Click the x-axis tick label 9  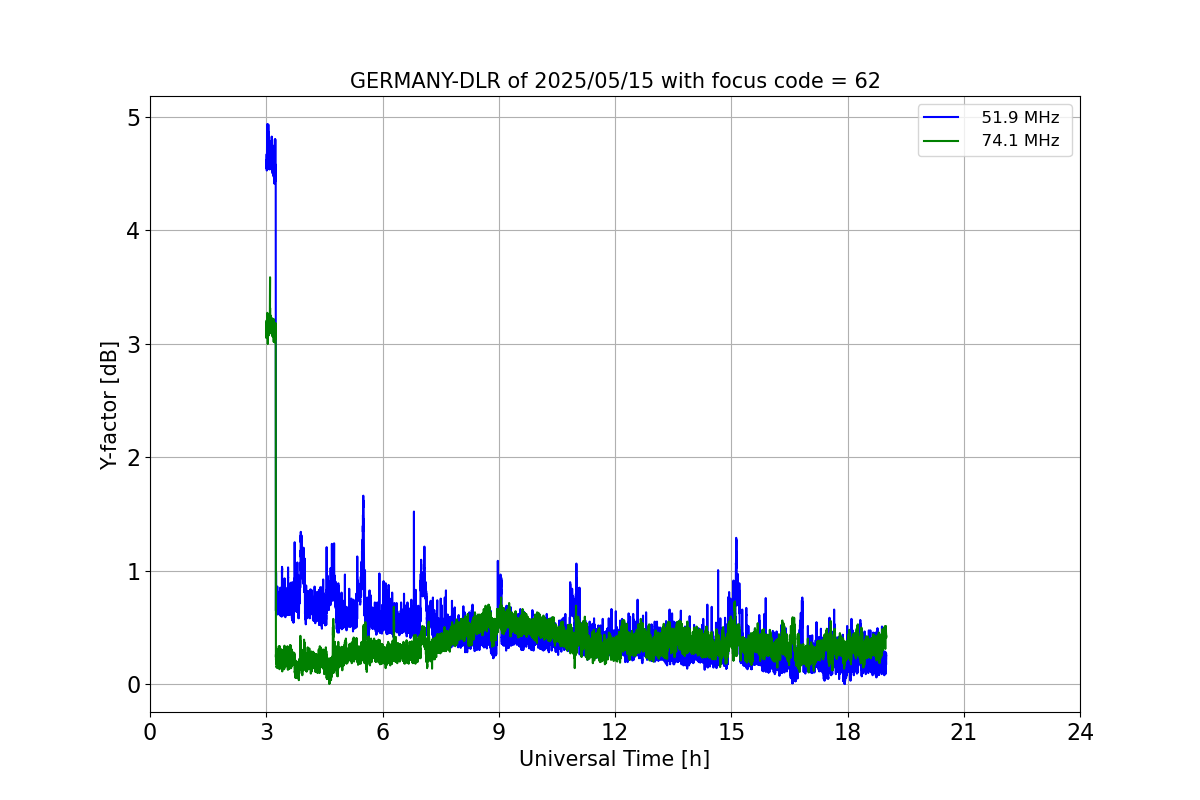point(499,732)
